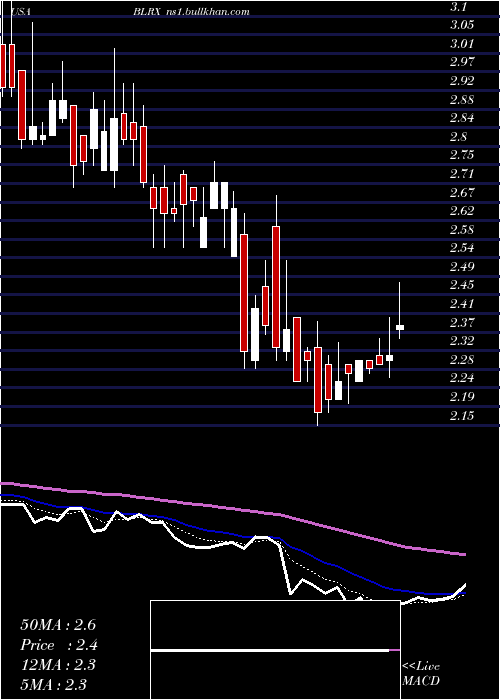Click the 'Price : 2.4' readout

coord(59,645)
